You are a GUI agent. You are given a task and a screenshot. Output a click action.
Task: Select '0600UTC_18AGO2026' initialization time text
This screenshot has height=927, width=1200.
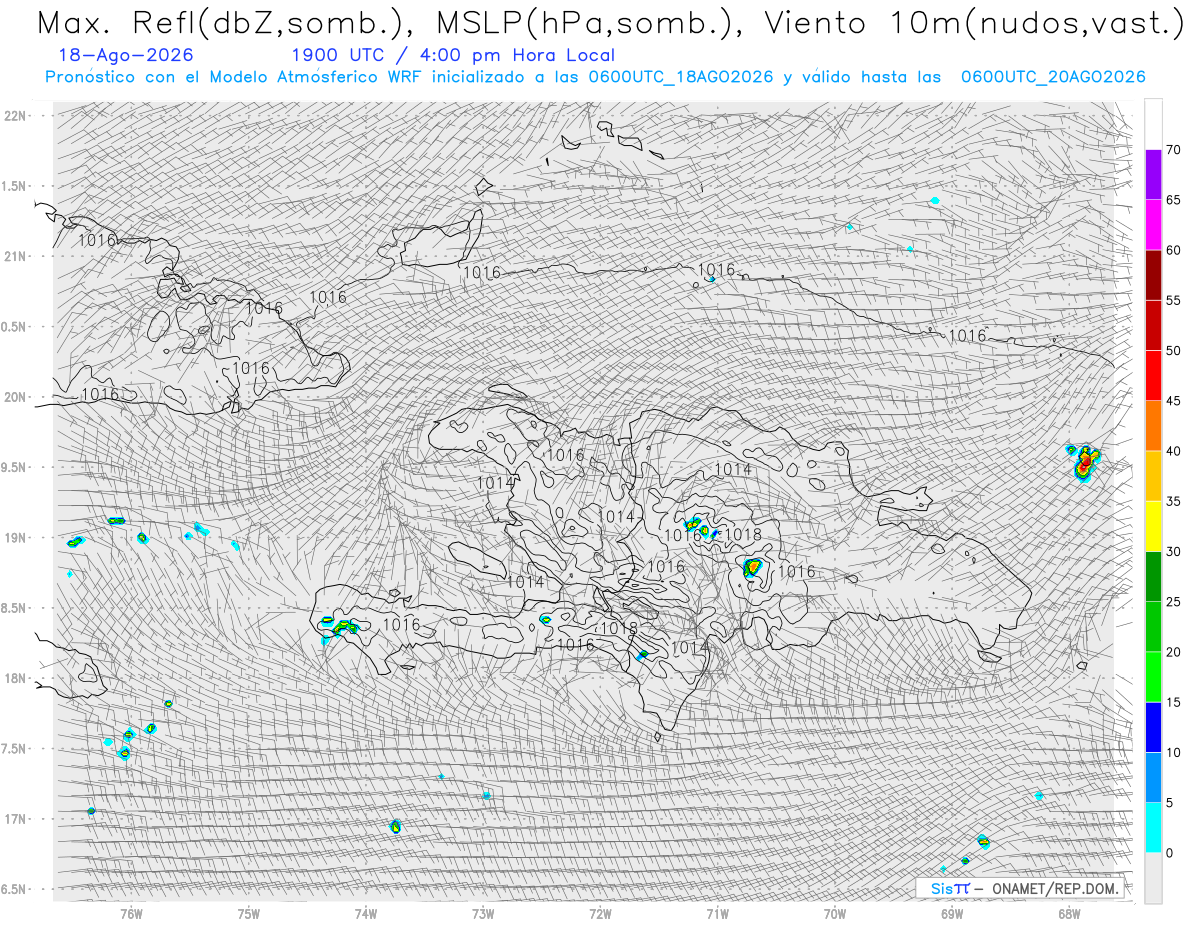[681, 77]
